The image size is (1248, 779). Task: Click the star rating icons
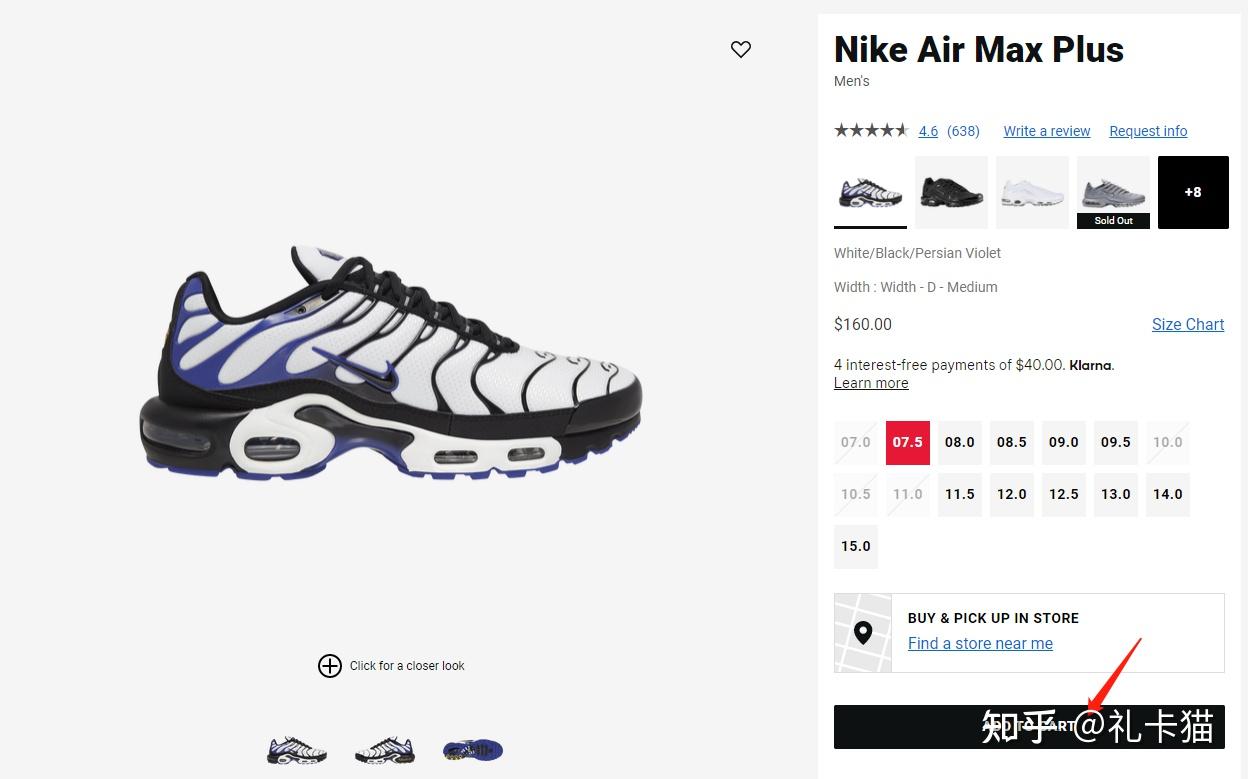point(871,131)
